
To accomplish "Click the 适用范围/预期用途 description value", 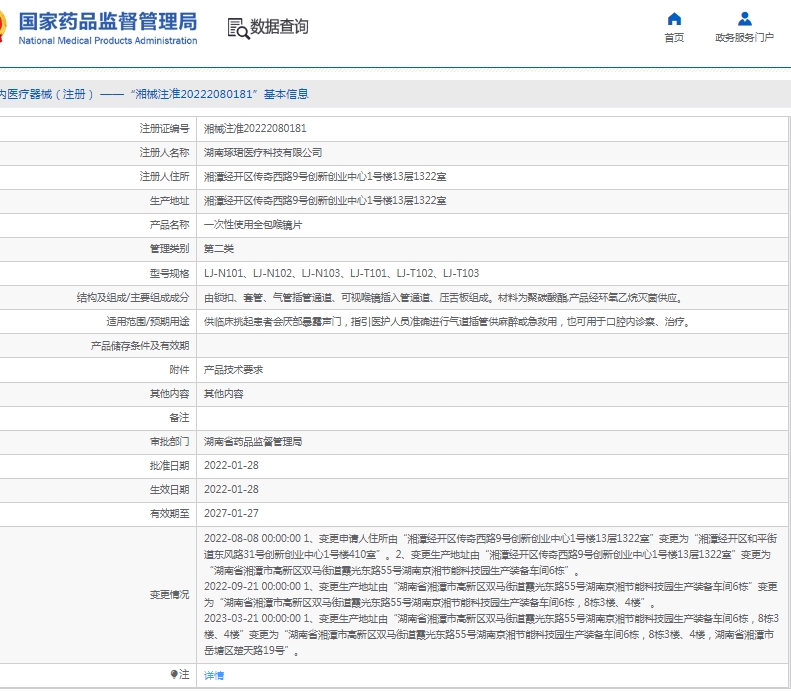I will pyautogui.click(x=447, y=322).
